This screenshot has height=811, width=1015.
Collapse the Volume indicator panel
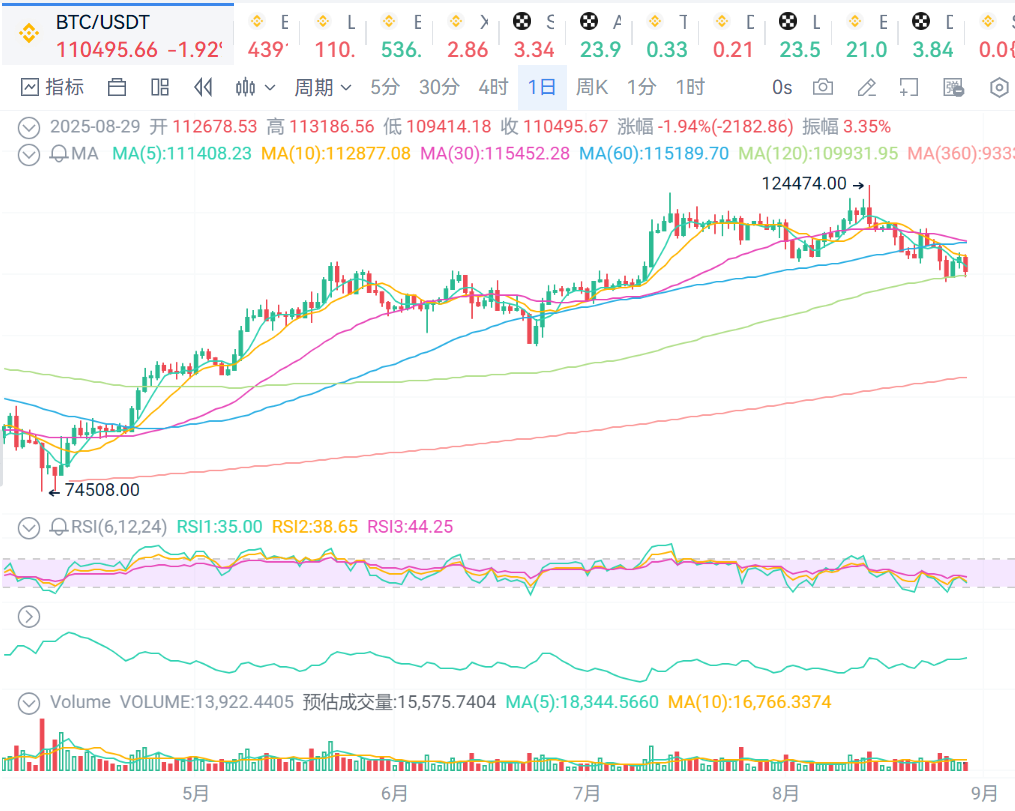pos(28,703)
